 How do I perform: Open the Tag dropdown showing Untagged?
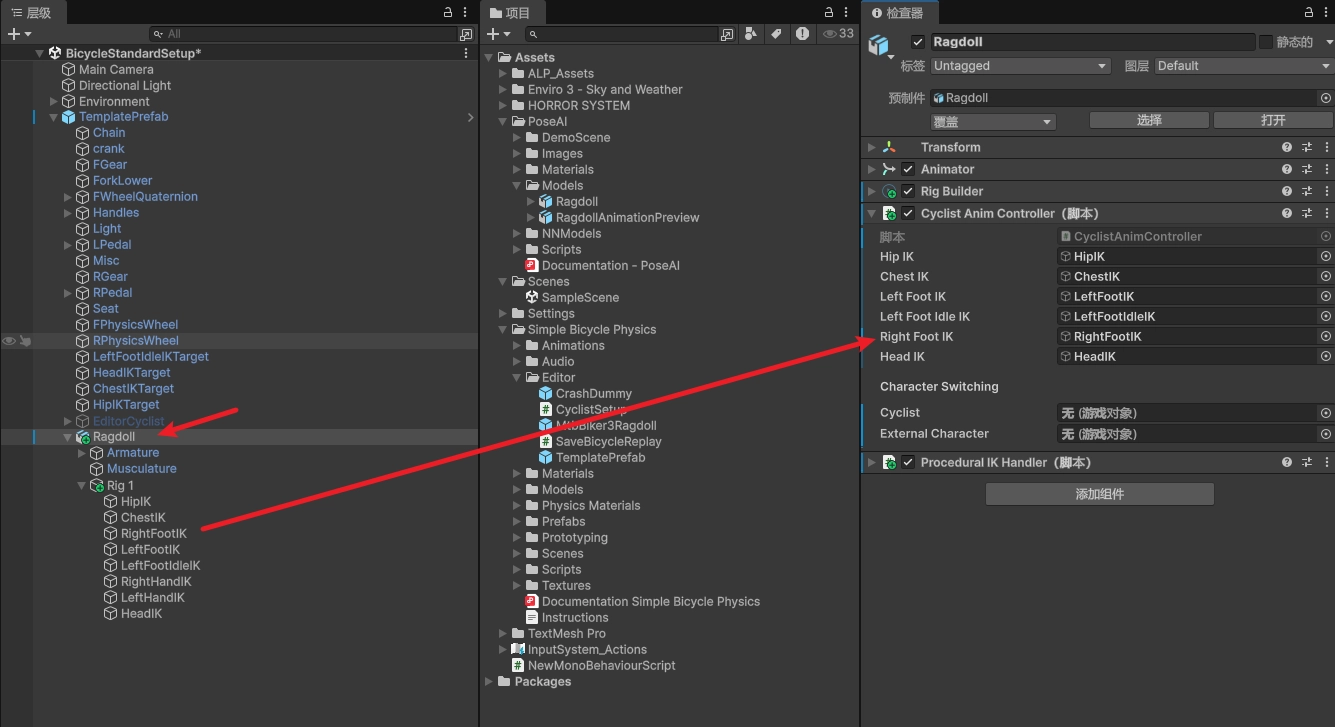point(1021,66)
